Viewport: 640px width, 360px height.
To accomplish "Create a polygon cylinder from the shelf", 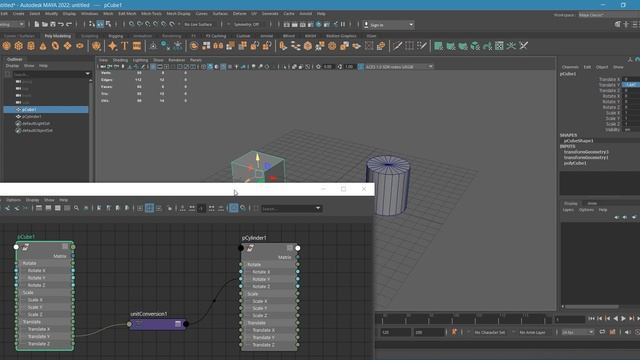I will click(x=31, y=46).
